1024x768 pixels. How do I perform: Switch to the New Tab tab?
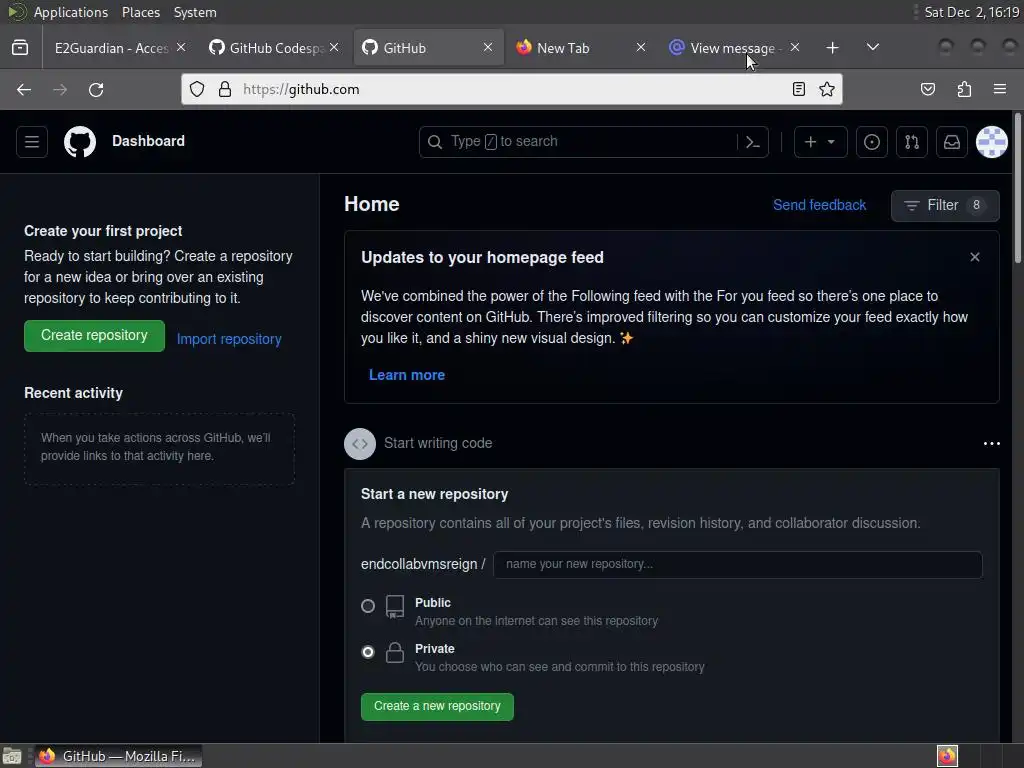click(562, 48)
